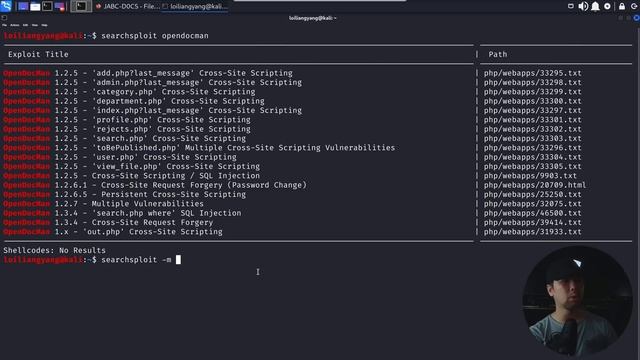Click the 'search.php where' SQL Injection row
The width and height of the screenshot is (640, 360).
pos(122,213)
